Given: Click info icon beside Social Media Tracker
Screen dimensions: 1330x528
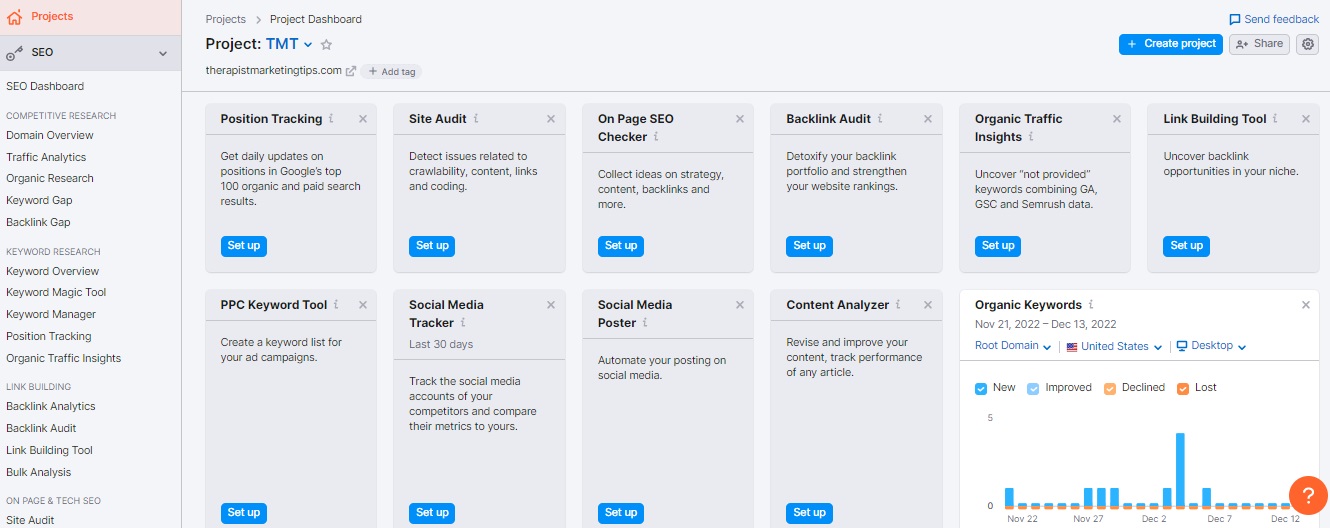Looking at the screenshot, I should [463, 322].
